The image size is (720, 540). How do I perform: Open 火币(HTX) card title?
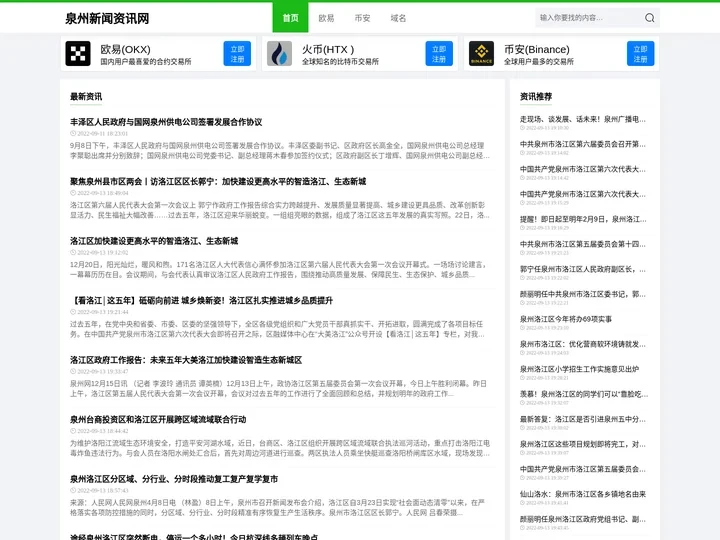328,49
